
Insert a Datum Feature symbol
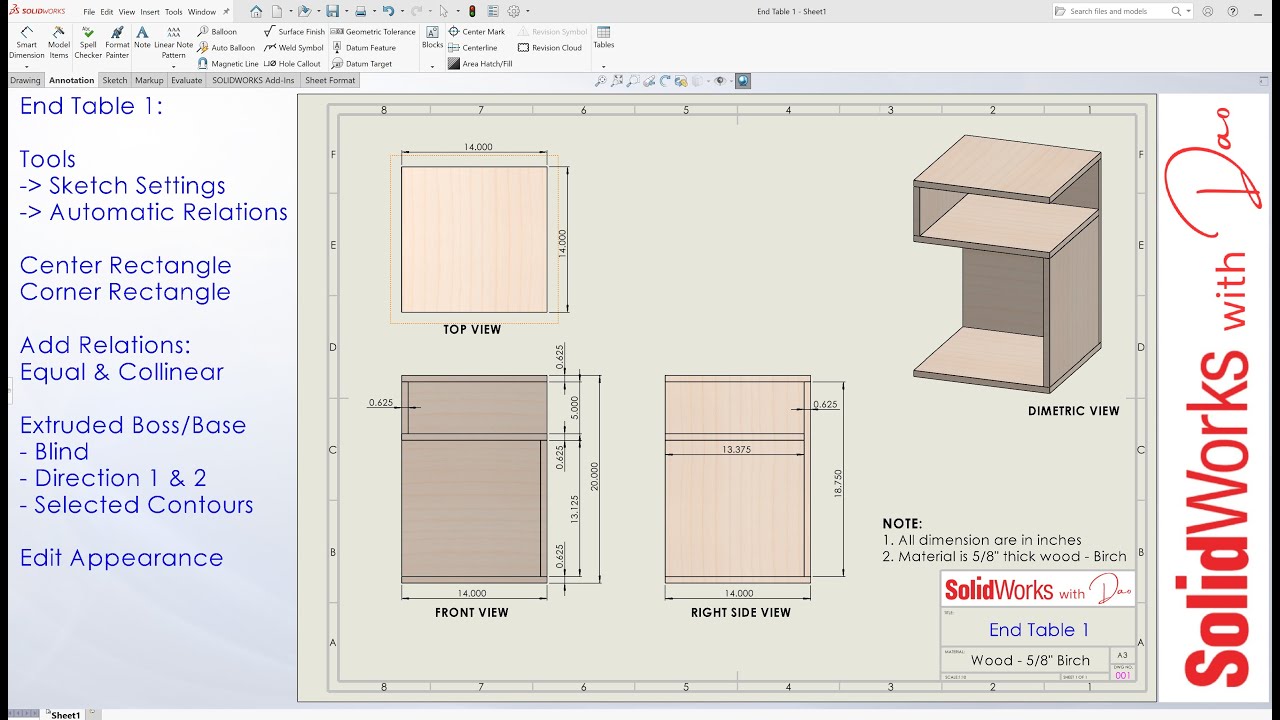click(x=363, y=48)
